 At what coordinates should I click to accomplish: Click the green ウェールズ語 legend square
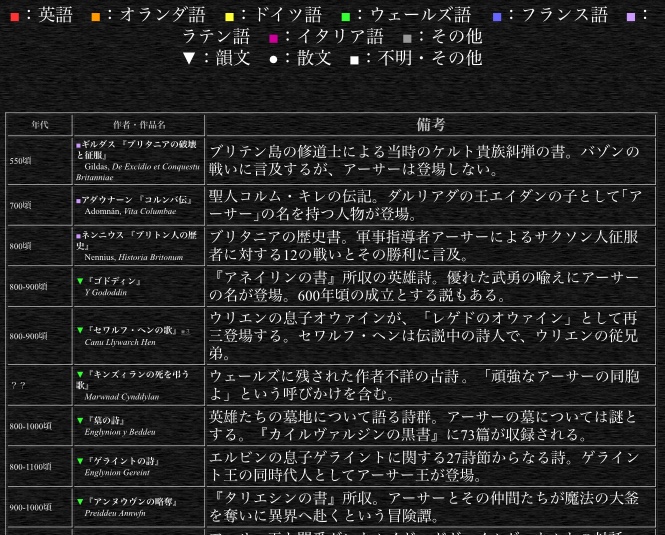click(346, 16)
